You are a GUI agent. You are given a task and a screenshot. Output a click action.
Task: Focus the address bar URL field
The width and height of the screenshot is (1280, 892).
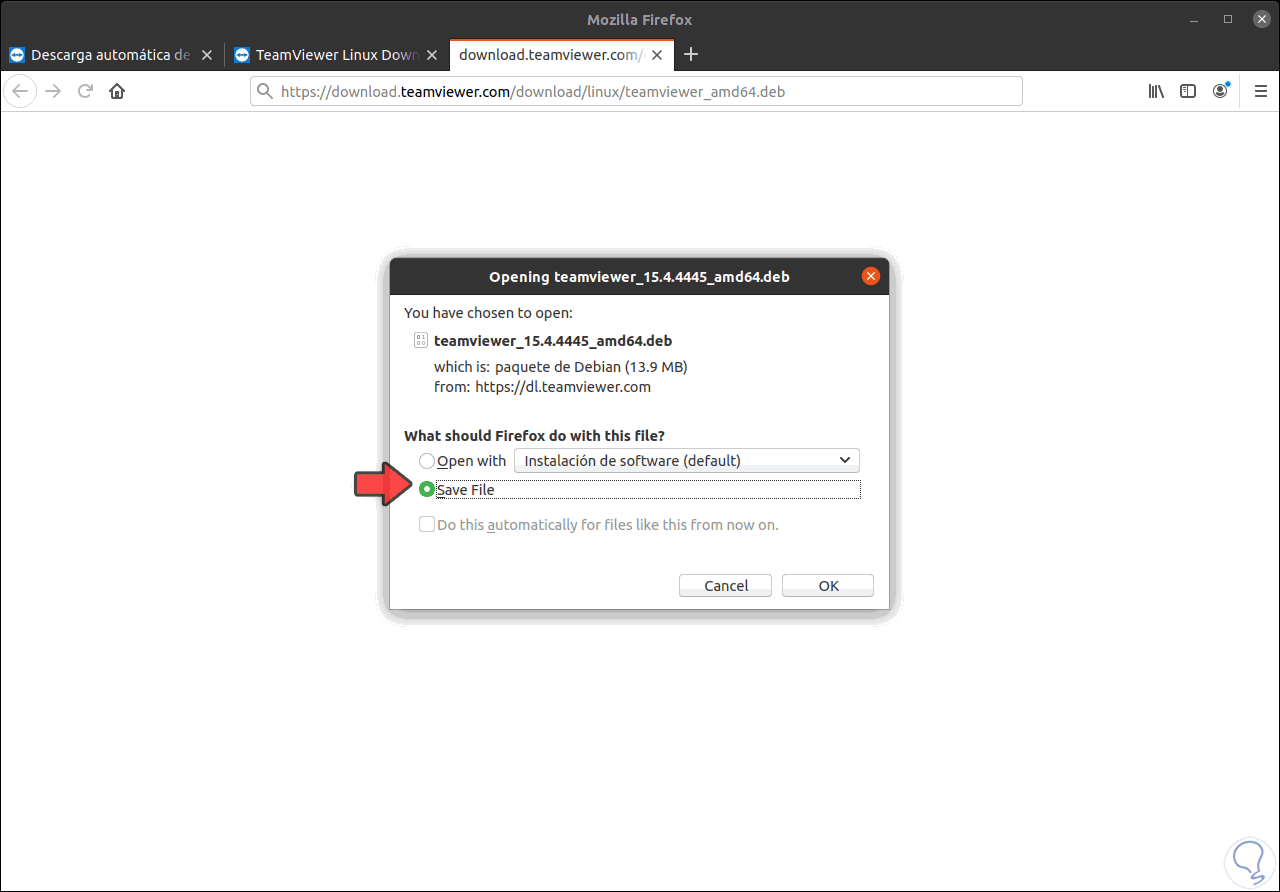pyautogui.click(x=636, y=91)
